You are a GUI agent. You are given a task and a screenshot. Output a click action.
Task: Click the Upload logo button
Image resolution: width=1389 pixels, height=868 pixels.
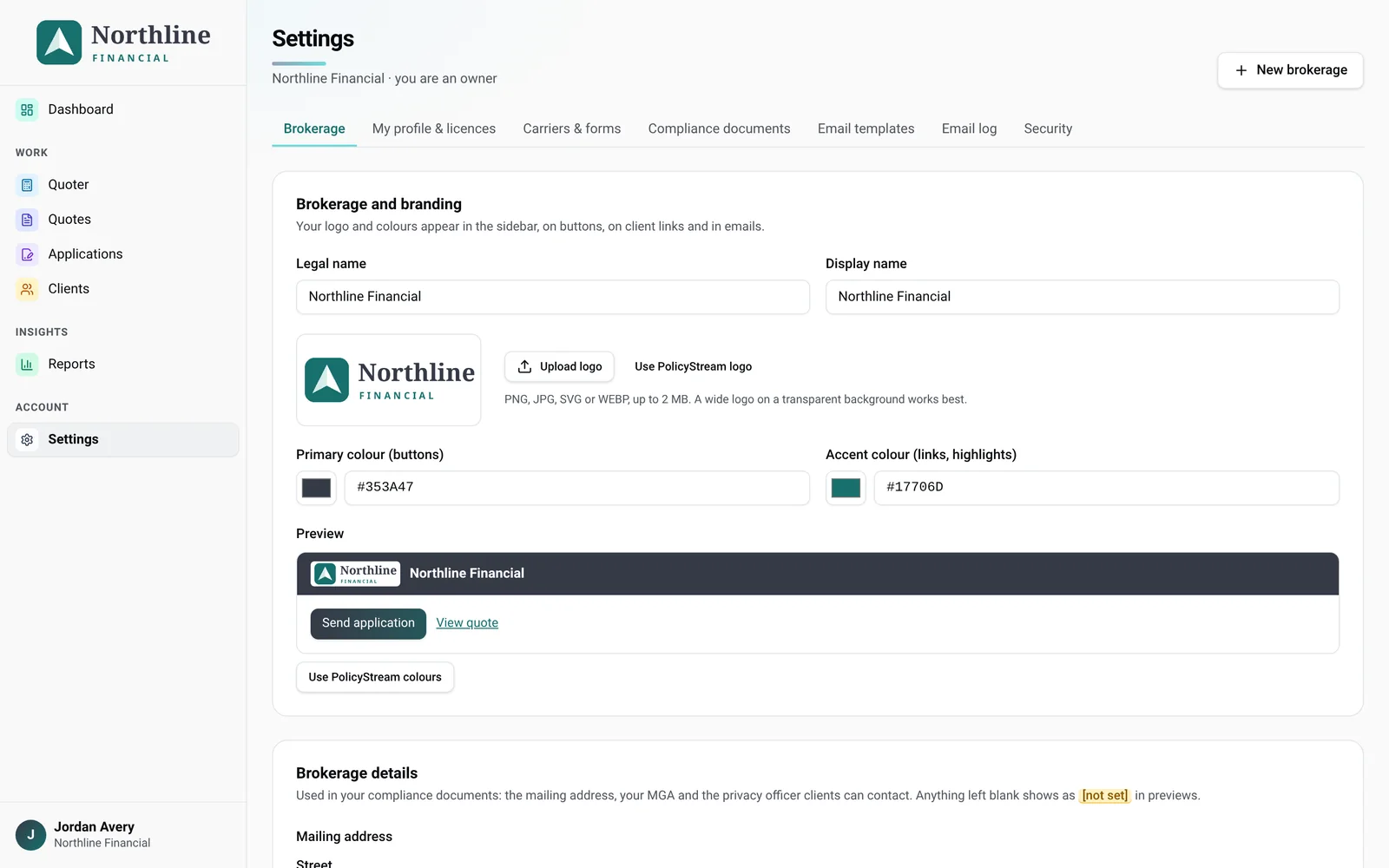[x=559, y=366]
